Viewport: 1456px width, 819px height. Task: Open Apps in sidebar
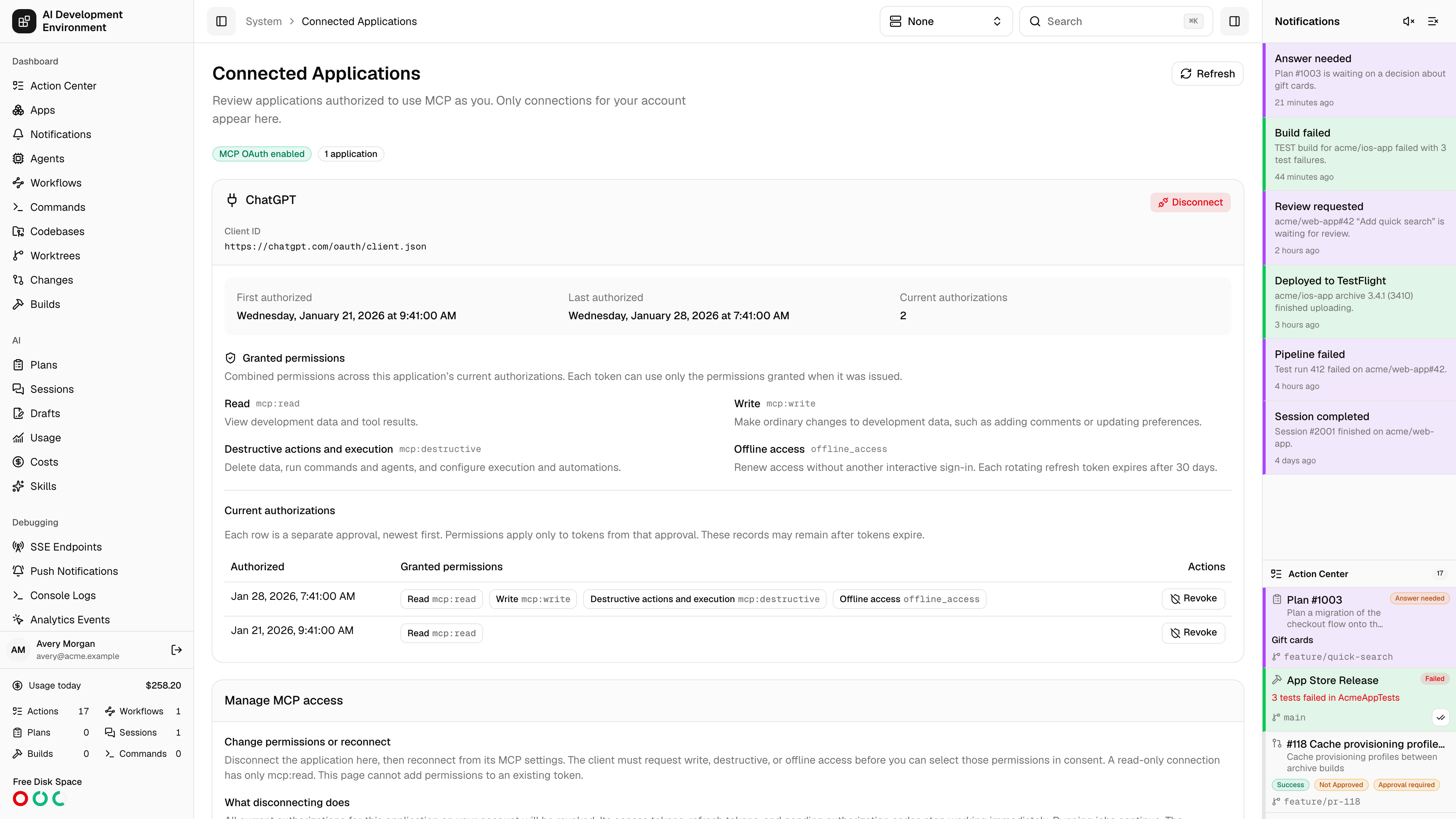(97, 110)
